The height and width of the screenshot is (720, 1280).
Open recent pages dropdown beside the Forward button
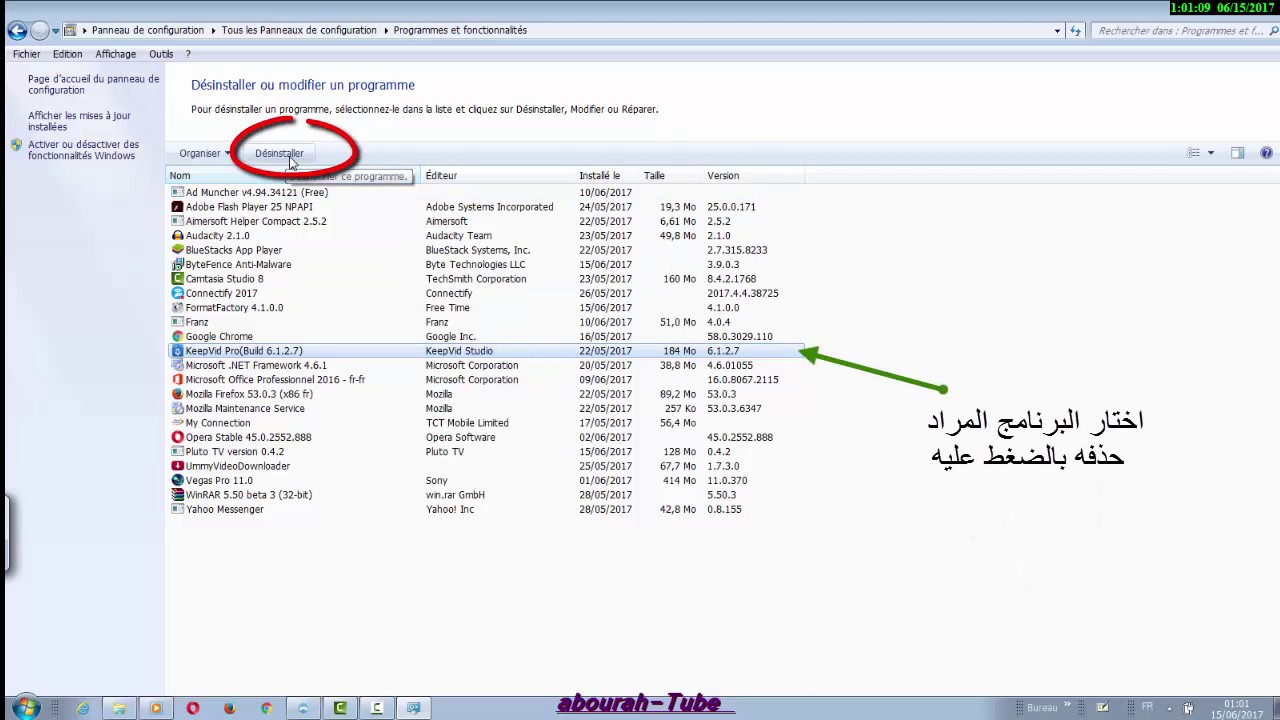click(x=56, y=31)
